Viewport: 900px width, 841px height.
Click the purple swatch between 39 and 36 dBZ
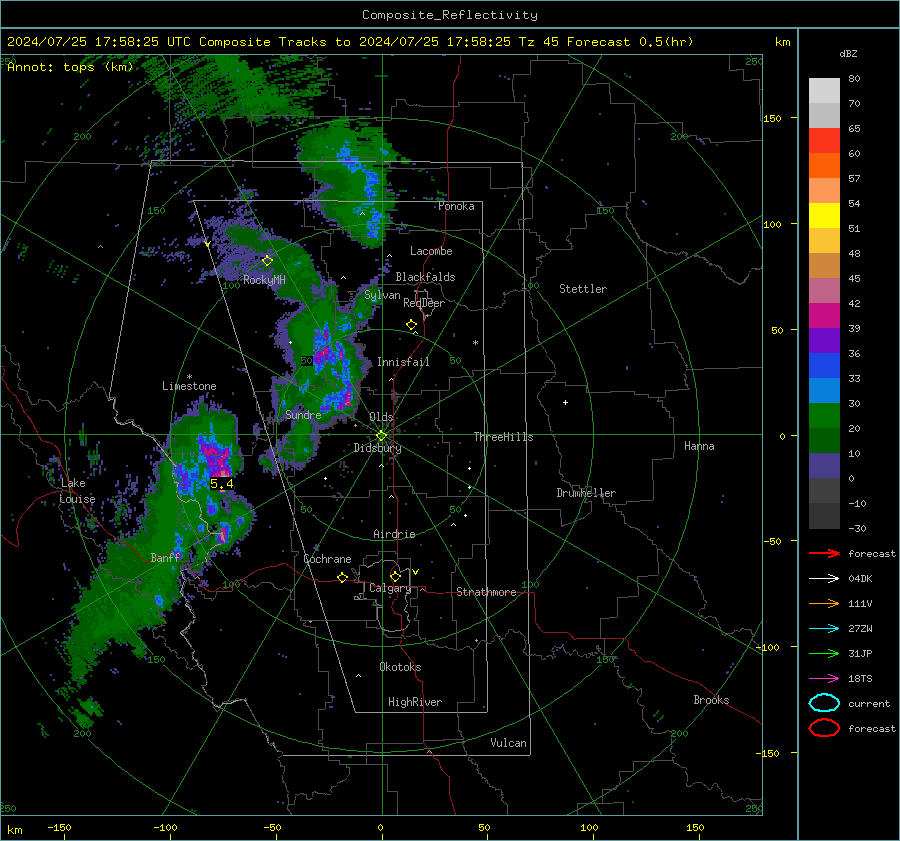pyautogui.click(x=824, y=341)
